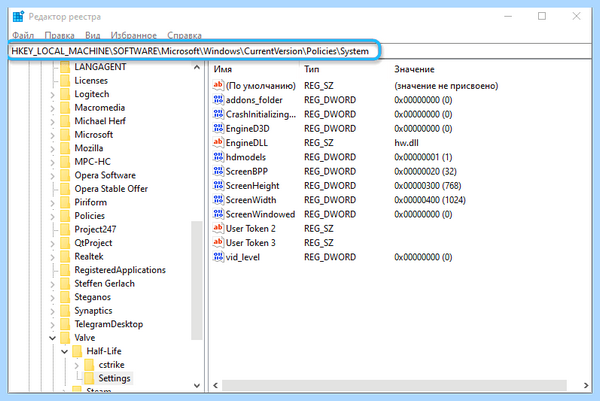The height and width of the screenshot is (401, 600).
Task: Click the DWORD icon beside ScreenHeight
Action: pyautogui.click(x=218, y=185)
